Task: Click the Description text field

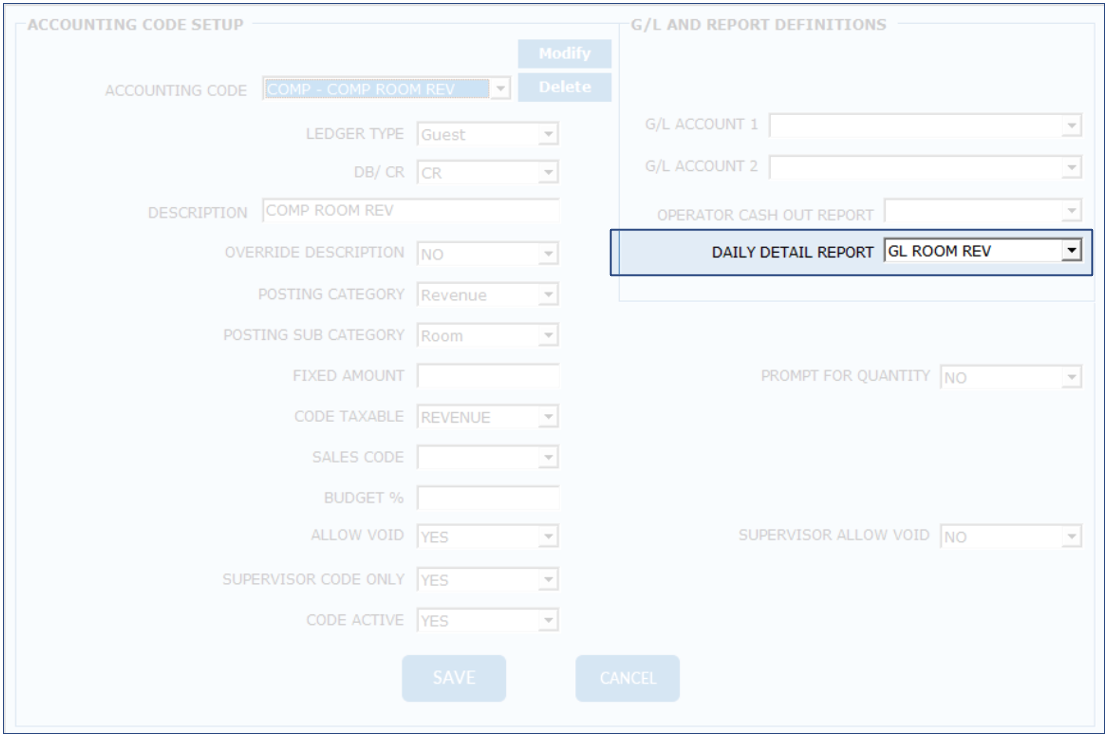Action: coord(410,211)
